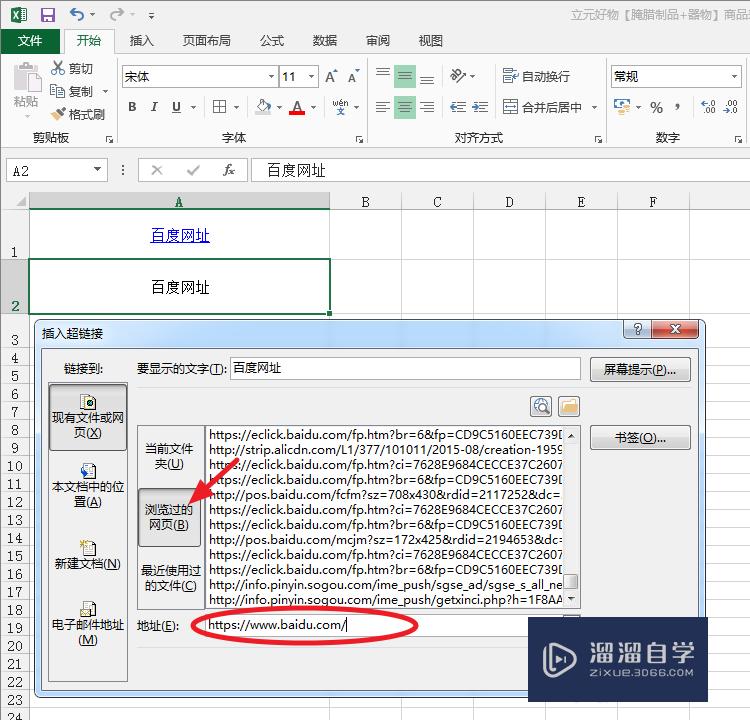Expand the borders dropdown arrow
Image resolution: width=750 pixels, height=720 pixels.
click(x=236, y=107)
